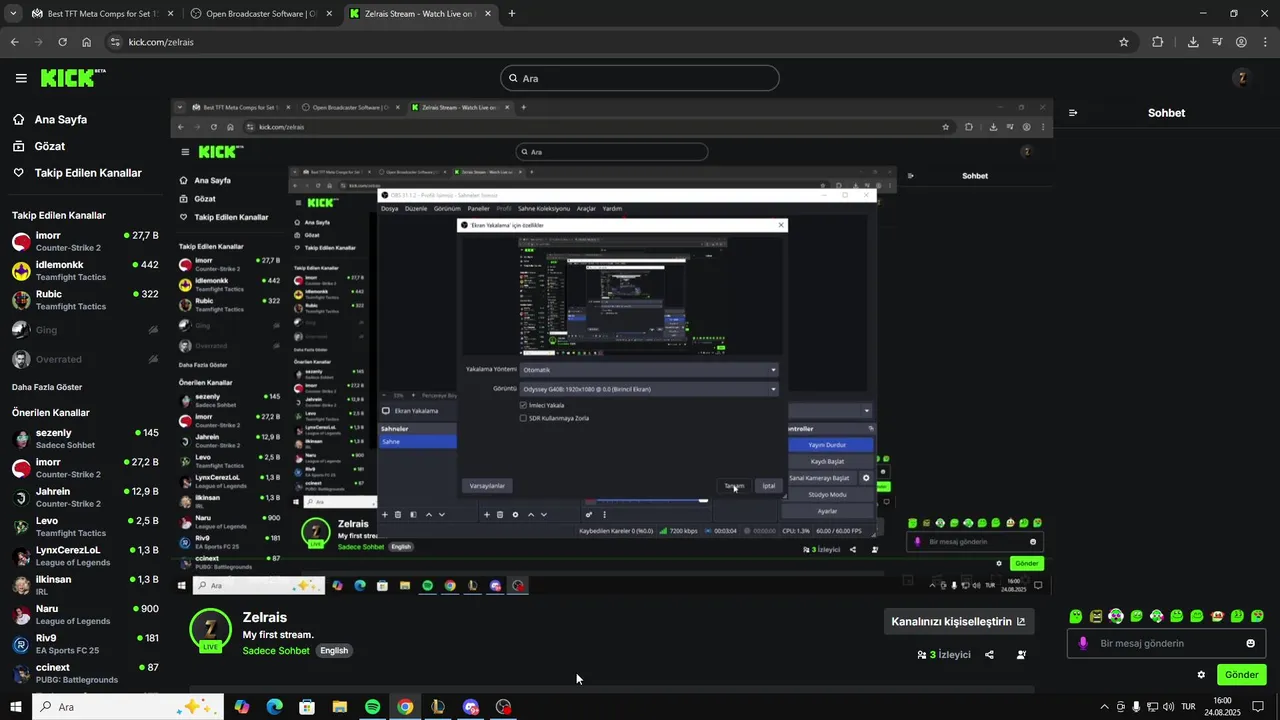Click the English language tag
This screenshot has width=1280, height=720.
tap(334, 650)
